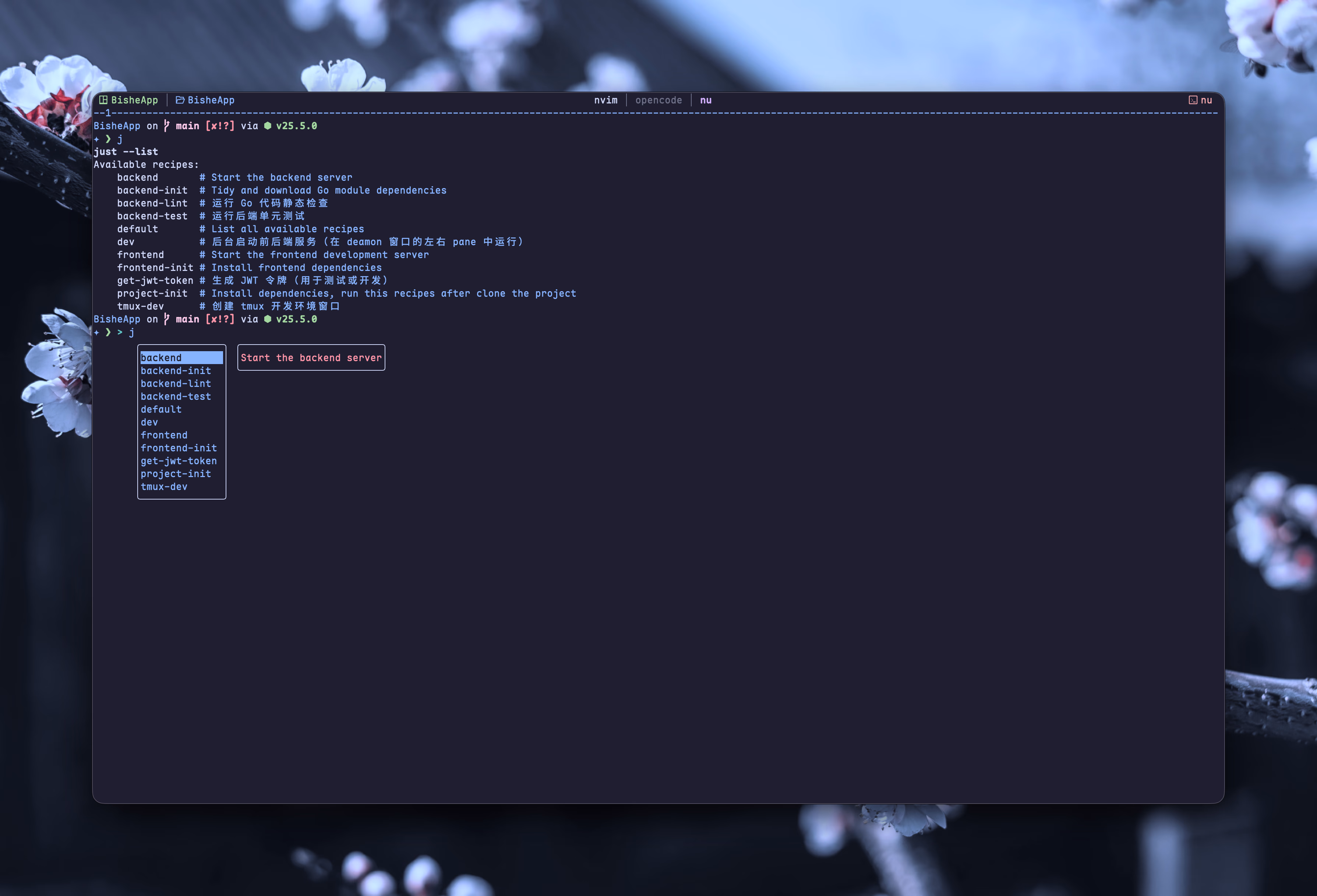Pick the dev completion entry
Screen dimensions: 1317x896
(x=149, y=422)
